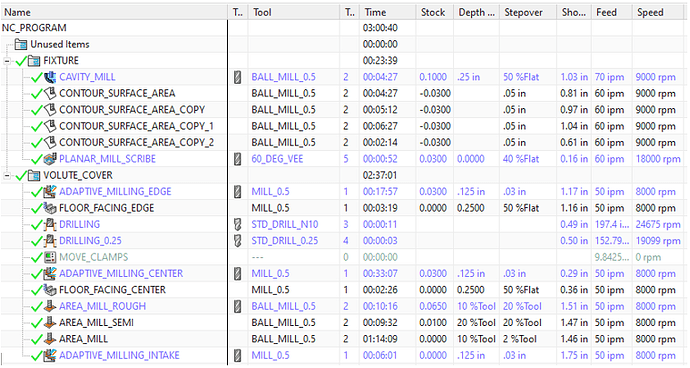
Task: Click the PLANAR_MILL_SCRIBE operation icon
Action: click(x=50, y=159)
